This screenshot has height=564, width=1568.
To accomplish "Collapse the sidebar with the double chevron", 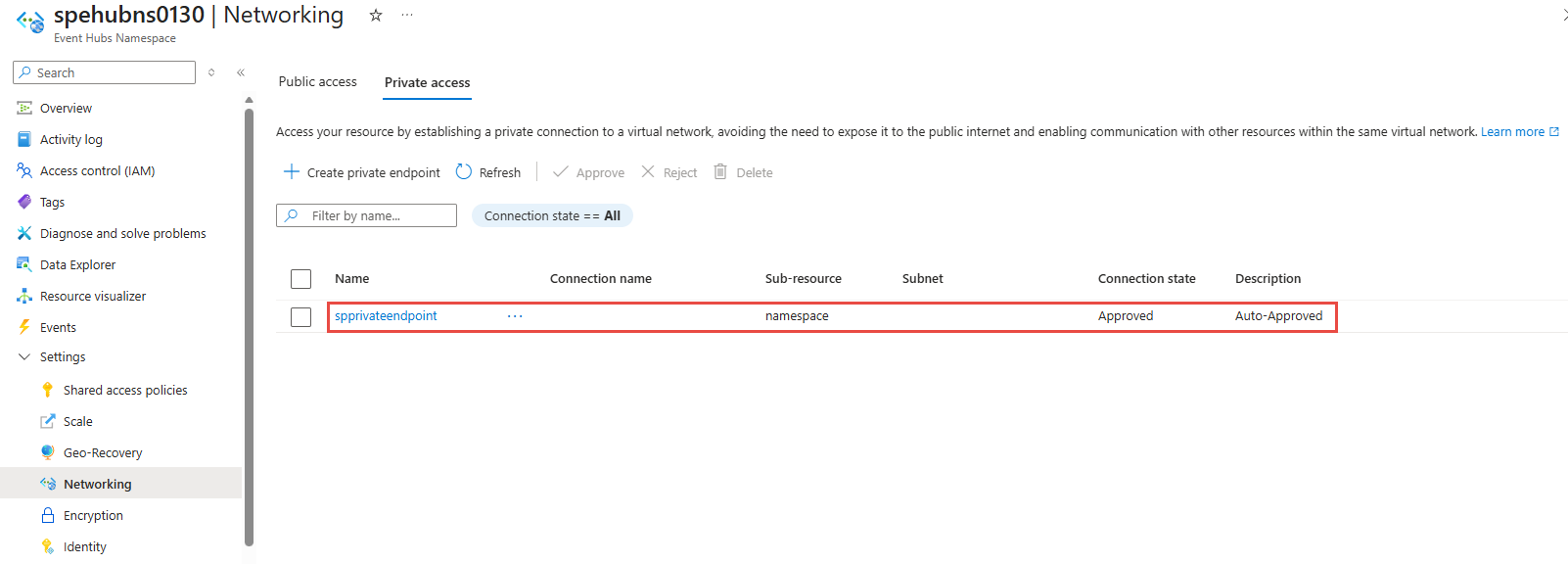I will 241,72.
